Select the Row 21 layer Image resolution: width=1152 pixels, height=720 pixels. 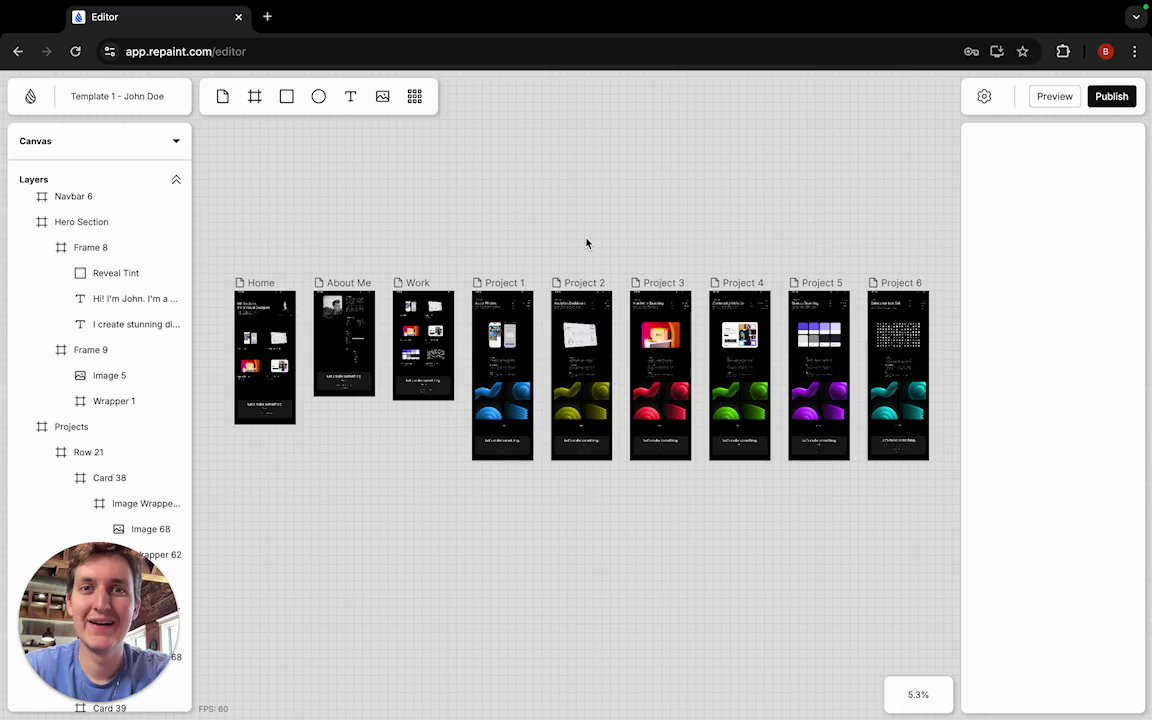pyautogui.click(x=88, y=453)
